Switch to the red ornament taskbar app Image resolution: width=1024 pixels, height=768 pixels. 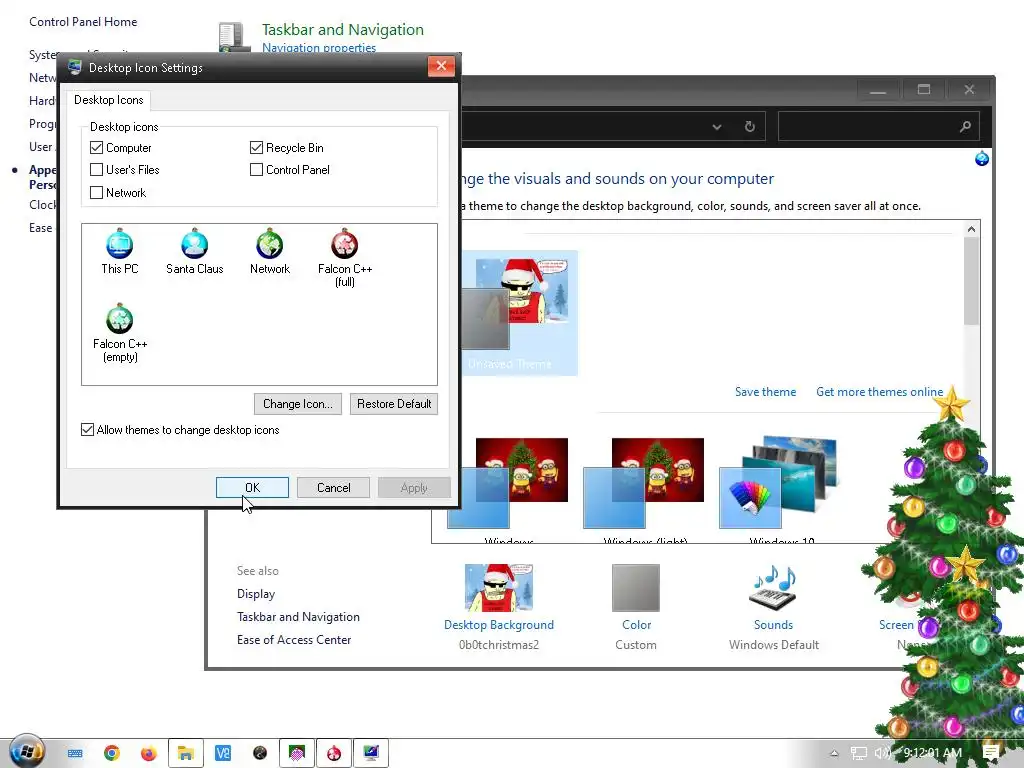click(x=334, y=753)
